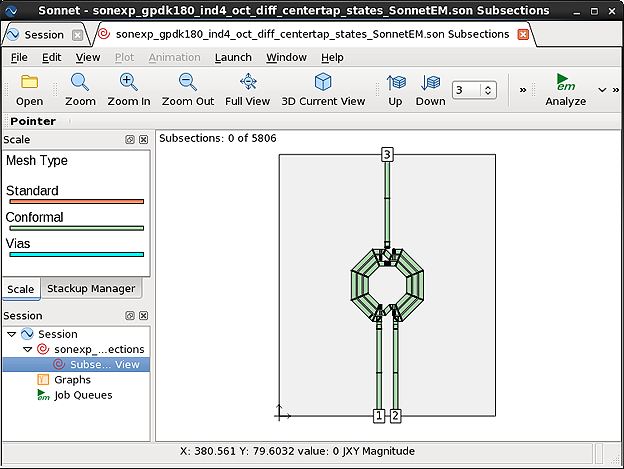Undock the Session panel

(x=130, y=315)
